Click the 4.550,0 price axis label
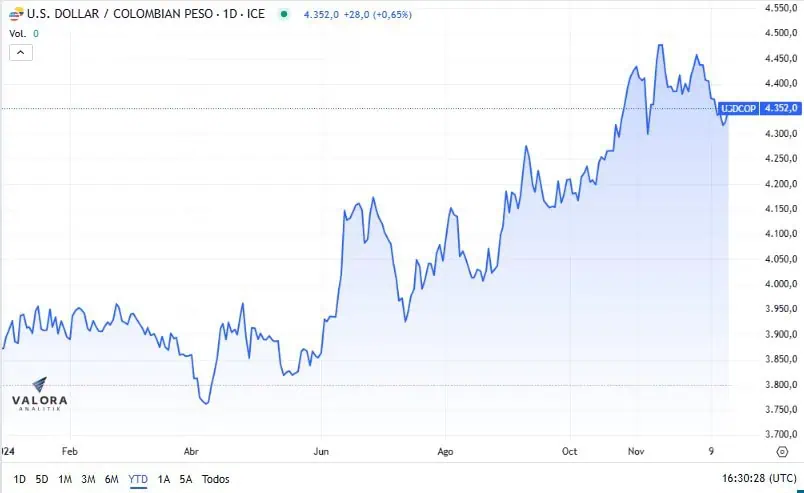The height and width of the screenshot is (493, 804). click(x=781, y=8)
